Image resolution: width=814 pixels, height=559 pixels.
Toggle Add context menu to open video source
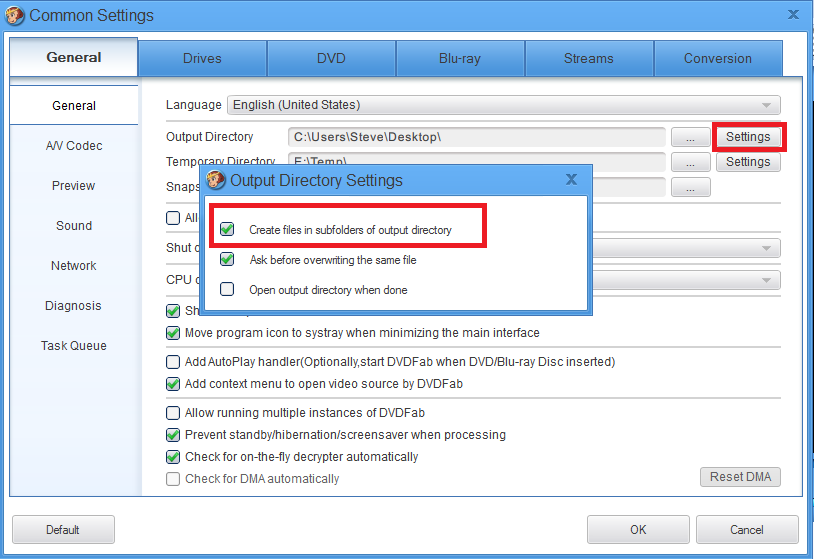[173, 384]
